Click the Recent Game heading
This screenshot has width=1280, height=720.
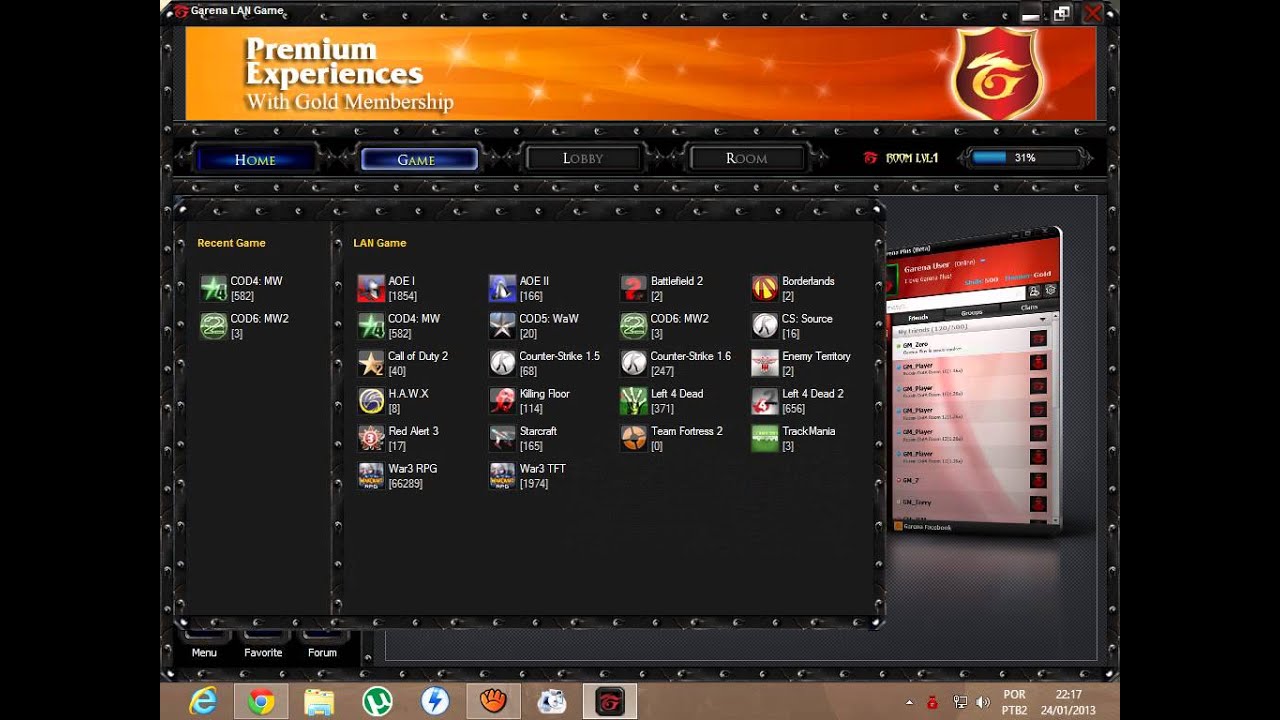click(x=231, y=243)
